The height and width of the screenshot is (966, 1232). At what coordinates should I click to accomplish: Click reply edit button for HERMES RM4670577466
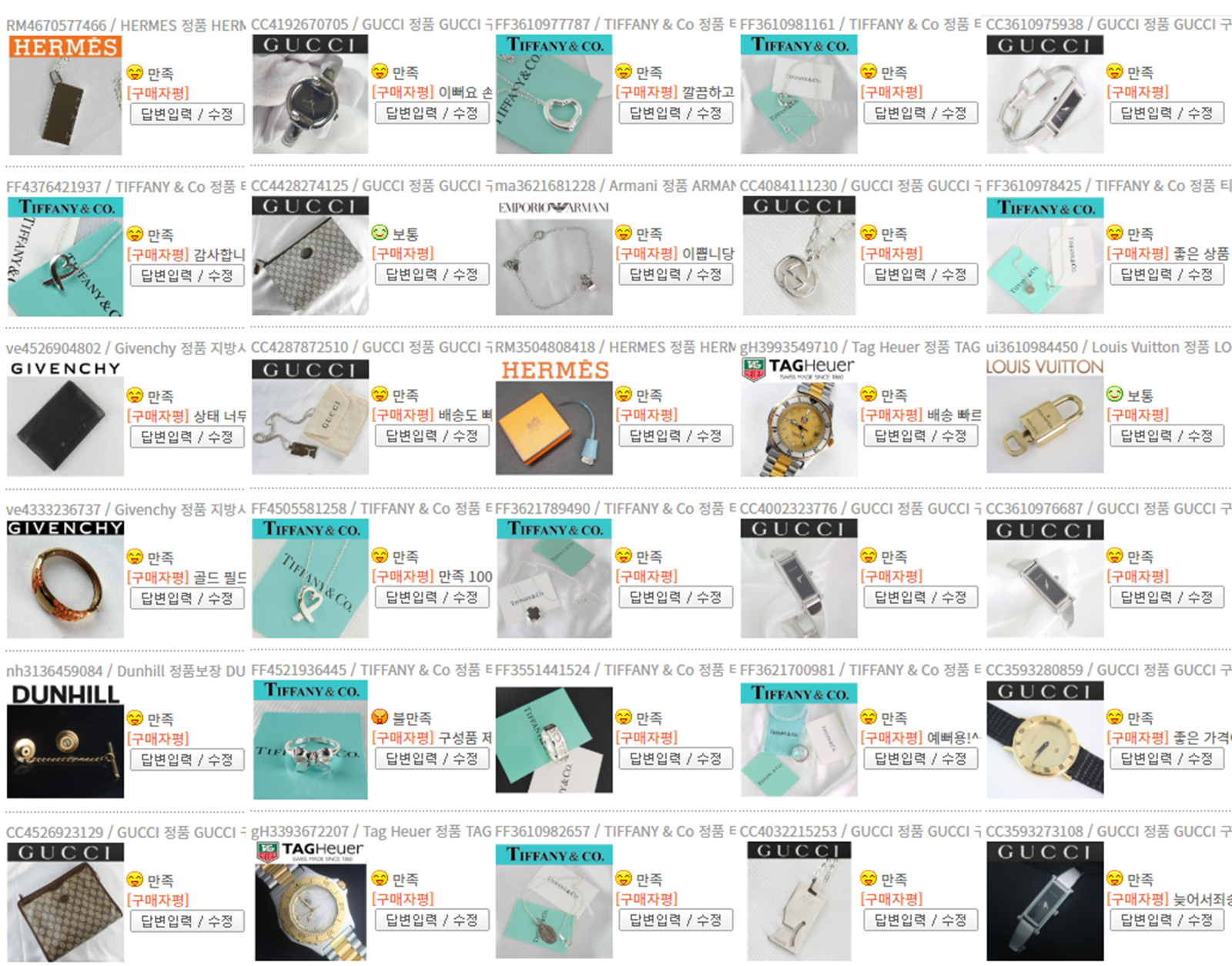pyautogui.click(x=187, y=114)
